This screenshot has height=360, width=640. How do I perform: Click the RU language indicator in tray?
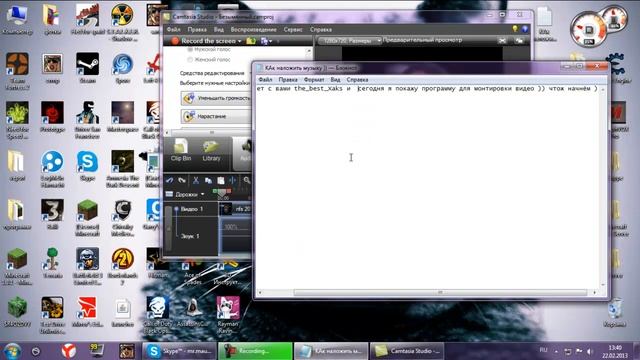click(x=543, y=350)
